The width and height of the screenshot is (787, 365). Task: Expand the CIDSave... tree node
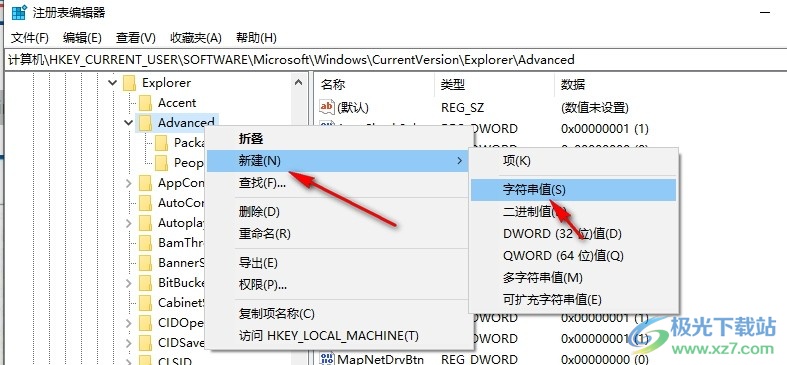pos(128,343)
